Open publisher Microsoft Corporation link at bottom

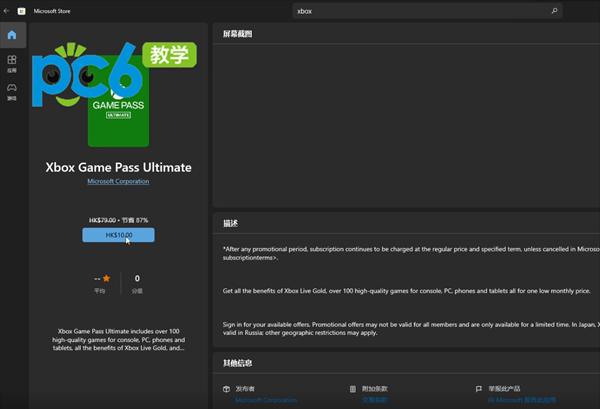click(x=266, y=400)
